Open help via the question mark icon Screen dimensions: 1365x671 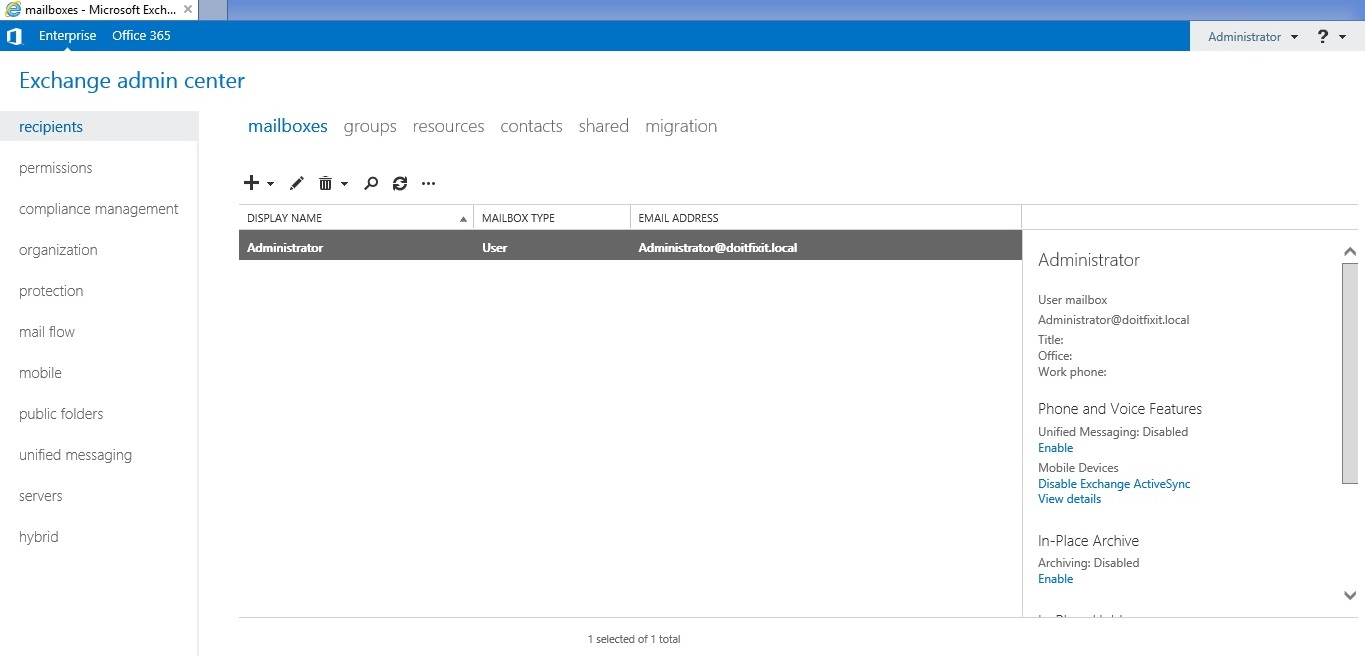[x=1320, y=36]
